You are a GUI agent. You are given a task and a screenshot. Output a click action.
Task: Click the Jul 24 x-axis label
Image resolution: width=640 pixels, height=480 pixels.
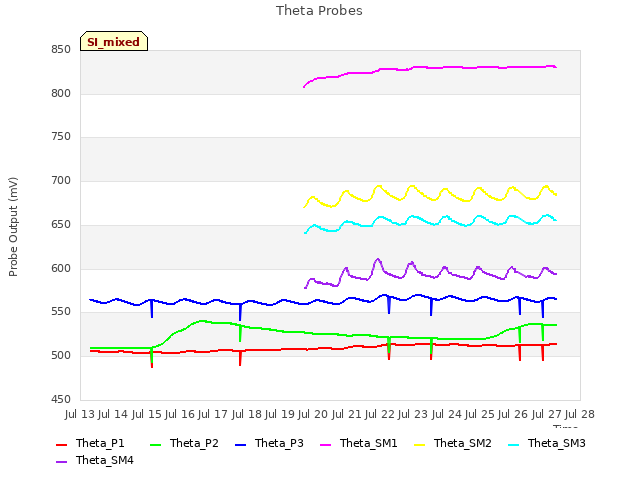click(447, 414)
